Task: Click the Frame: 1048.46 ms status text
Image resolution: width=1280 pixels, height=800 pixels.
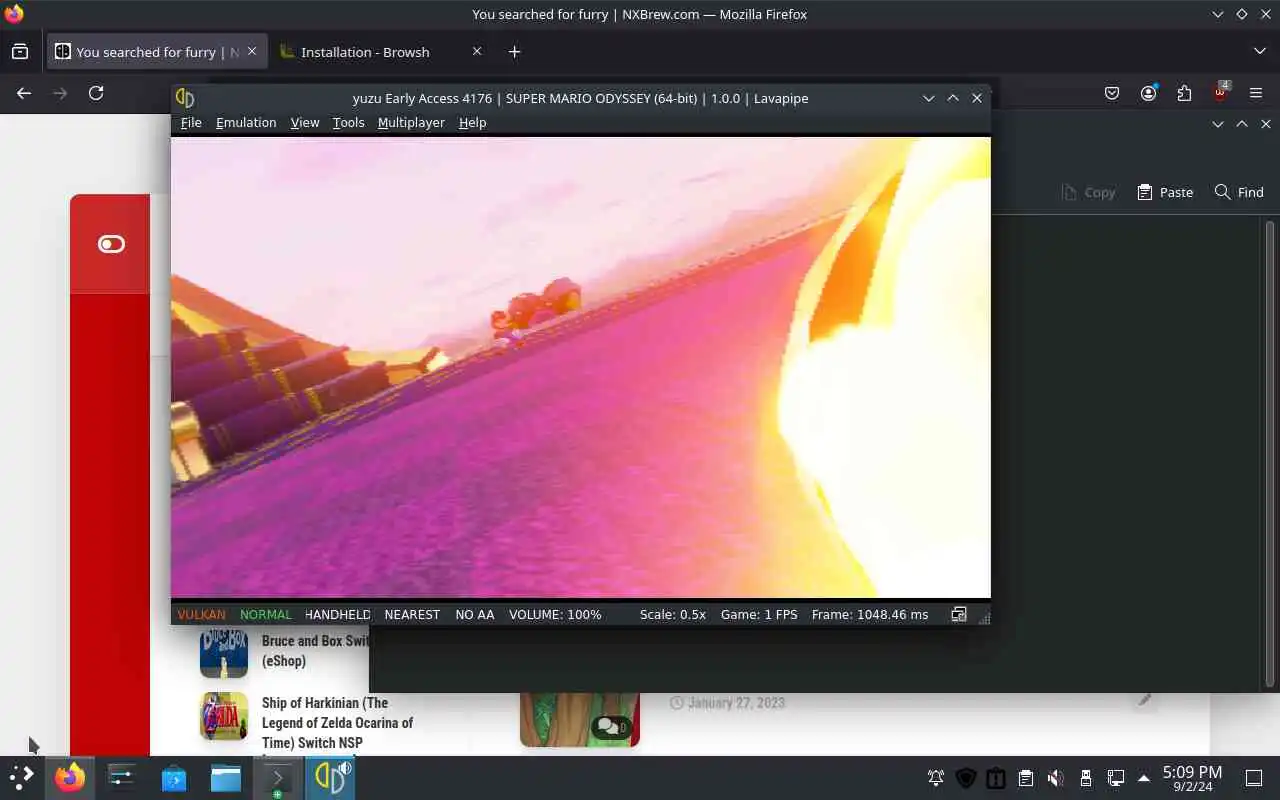Action: (870, 614)
